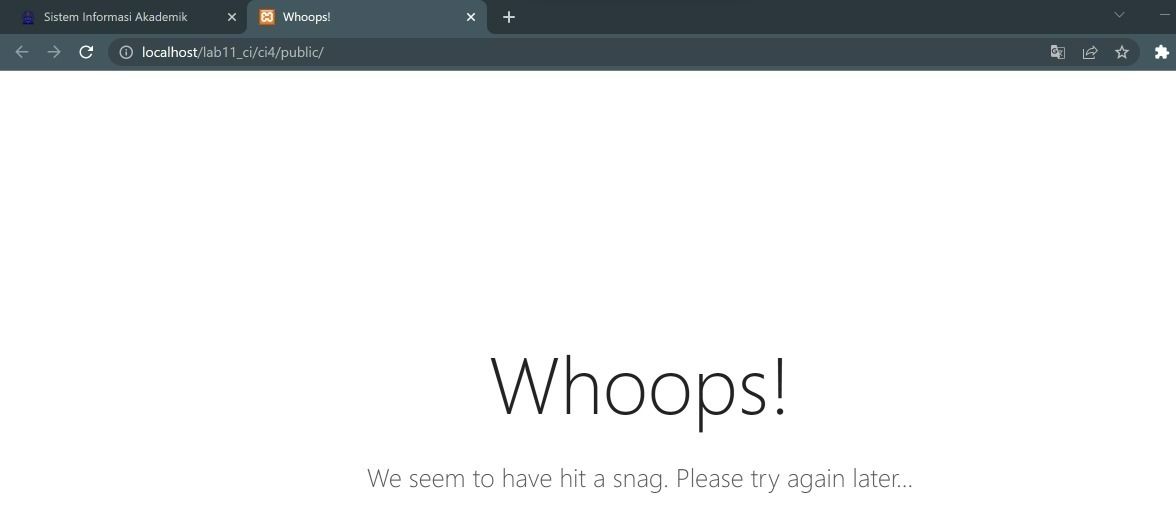Click the large Whoops! heading
Image resolution: width=1176 pixels, height=527 pixels.
coord(639,387)
